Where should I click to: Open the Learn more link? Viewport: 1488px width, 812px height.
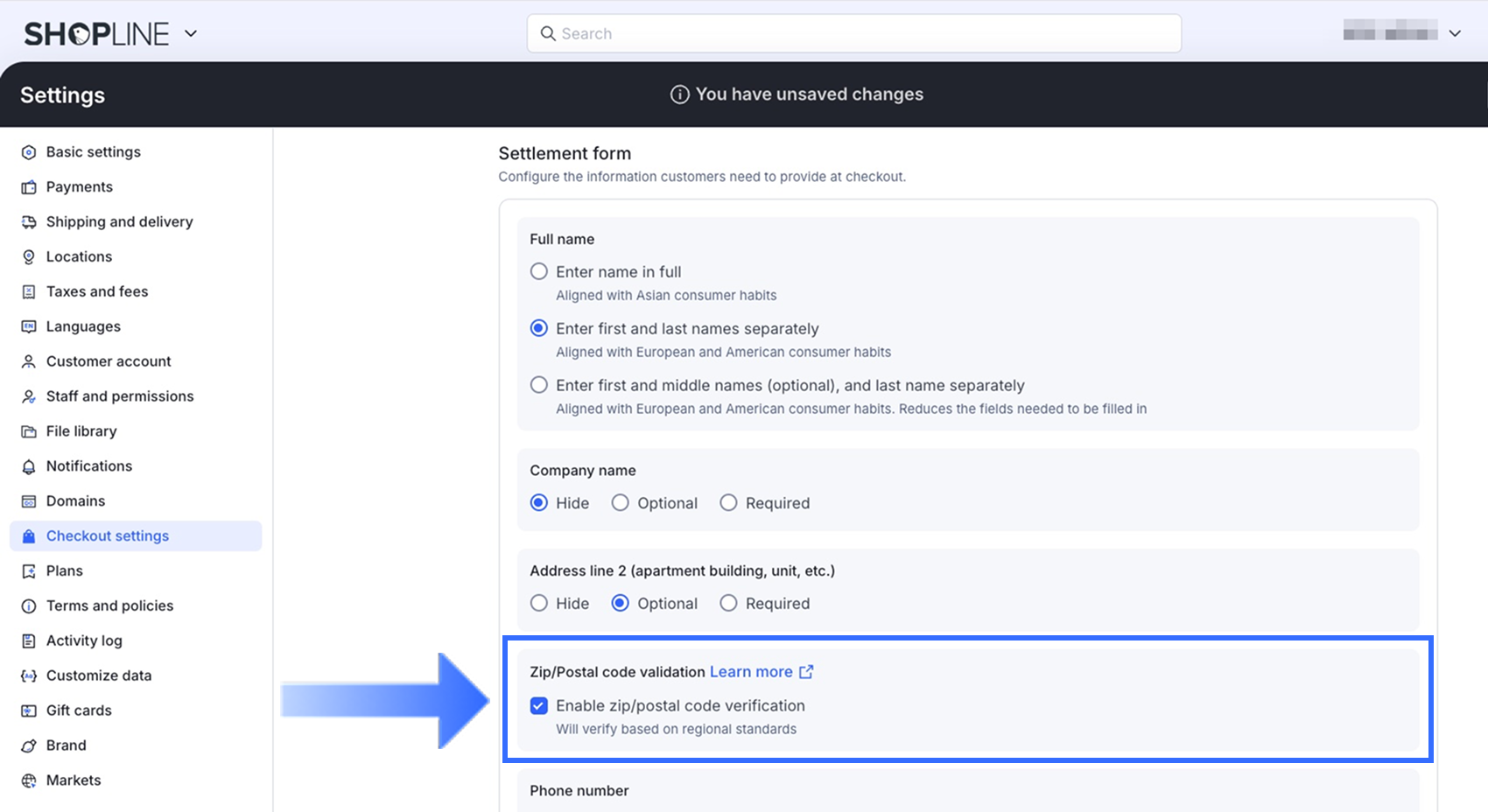click(751, 672)
